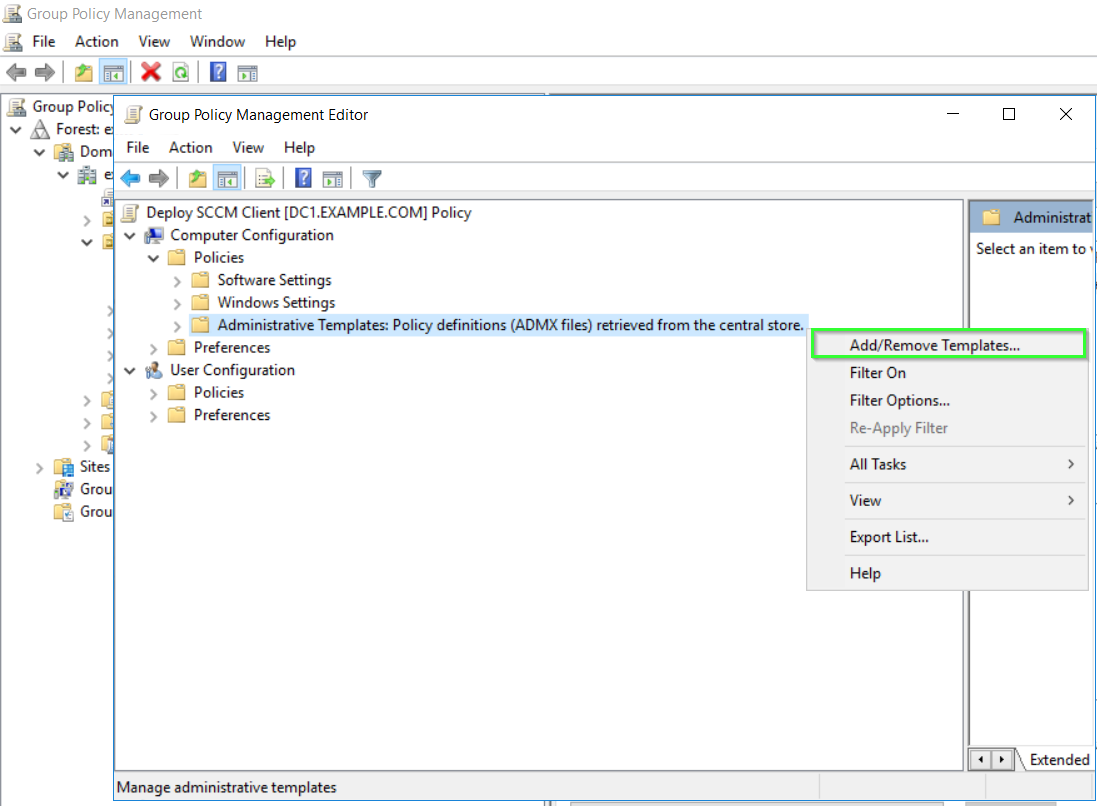Collapse the Computer Configuration node
The width and height of the screenshot is (1097, 806).
130,235
